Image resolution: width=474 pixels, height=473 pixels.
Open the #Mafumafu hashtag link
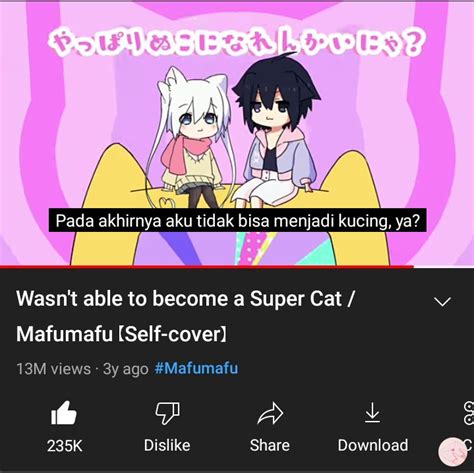pos(196,368)
